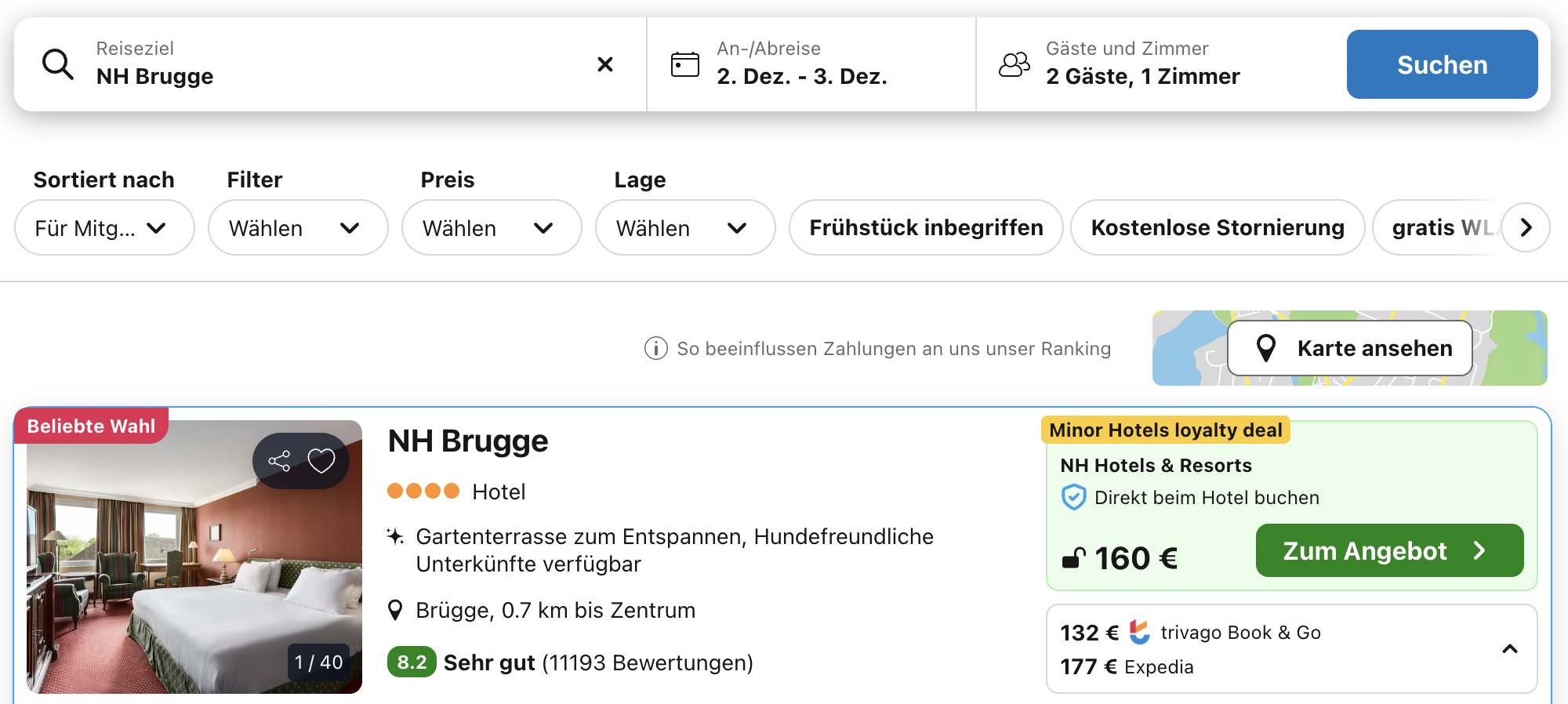Open the Lage Wählen dropdown
This screenshot has width=1568, height=704.
(x=685, y=227)
